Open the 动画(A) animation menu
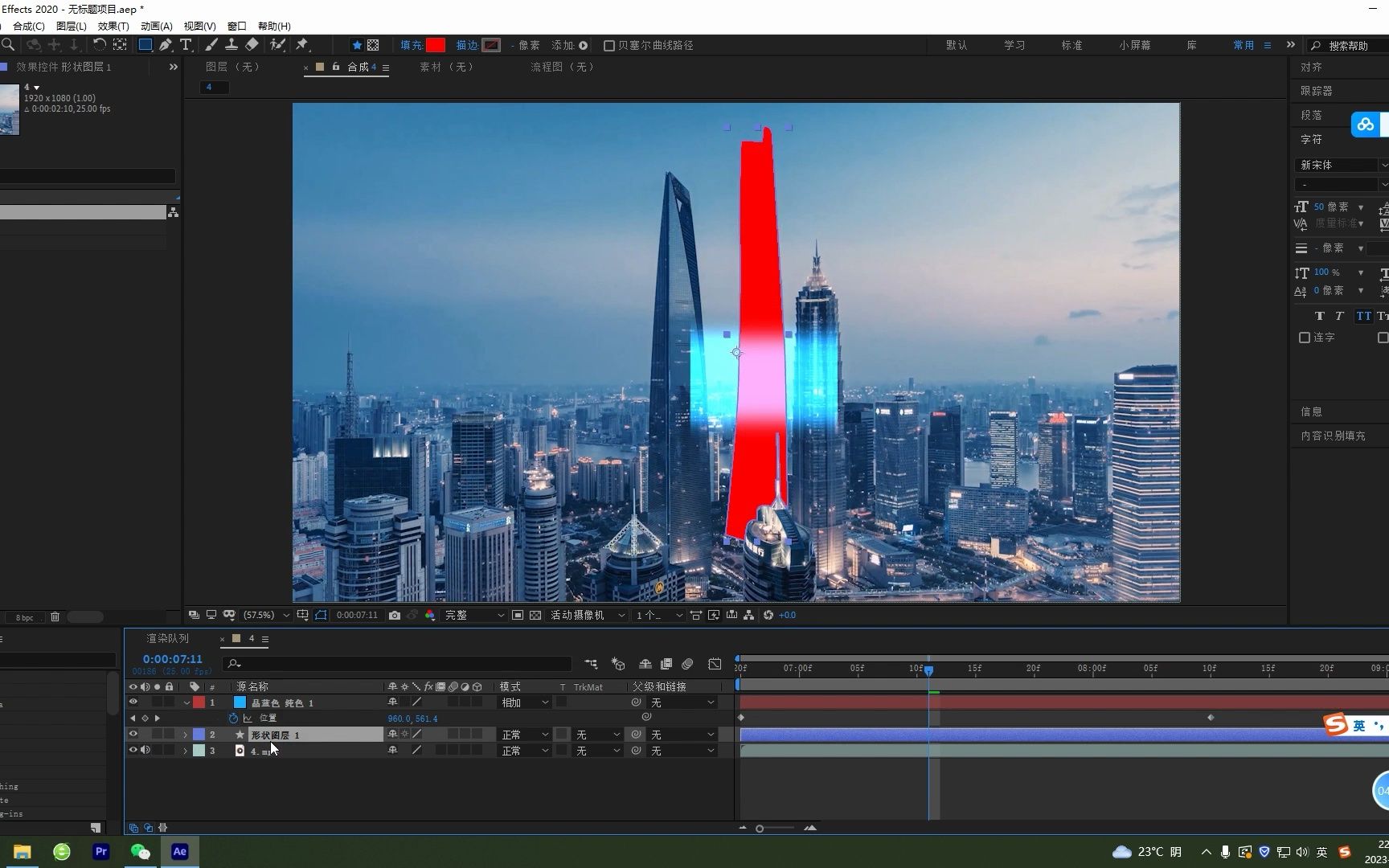This screenshot has width=1389, height=868. coord(157,27)
